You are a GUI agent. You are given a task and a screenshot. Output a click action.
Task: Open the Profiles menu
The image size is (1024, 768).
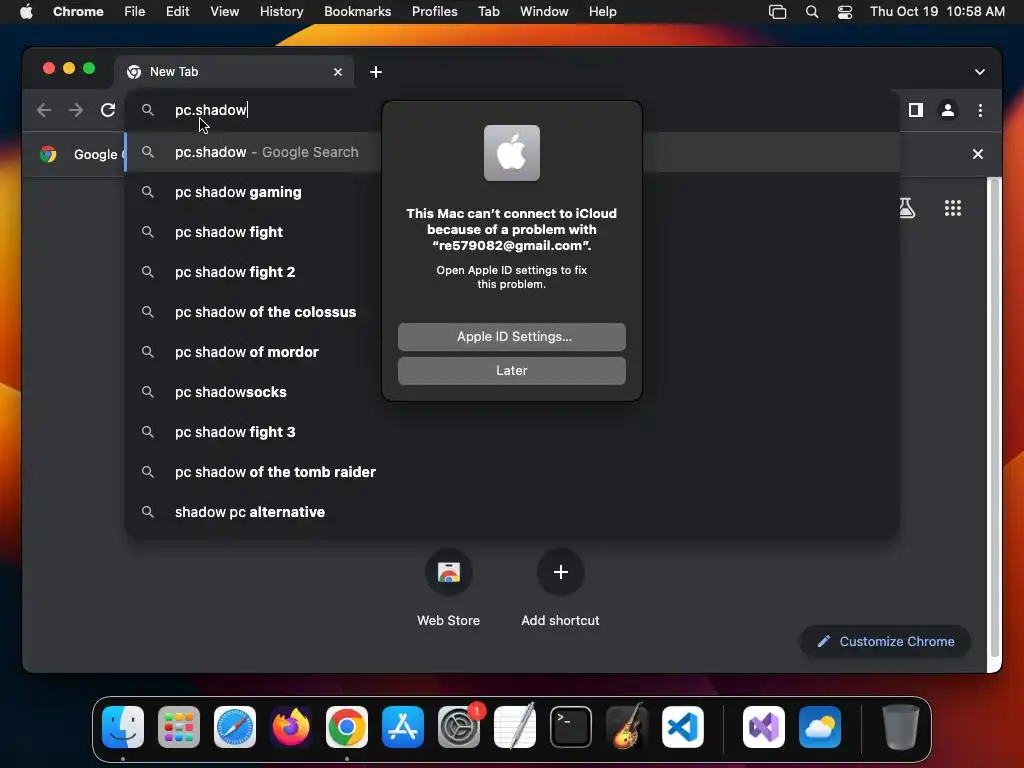tap(434, 12)
